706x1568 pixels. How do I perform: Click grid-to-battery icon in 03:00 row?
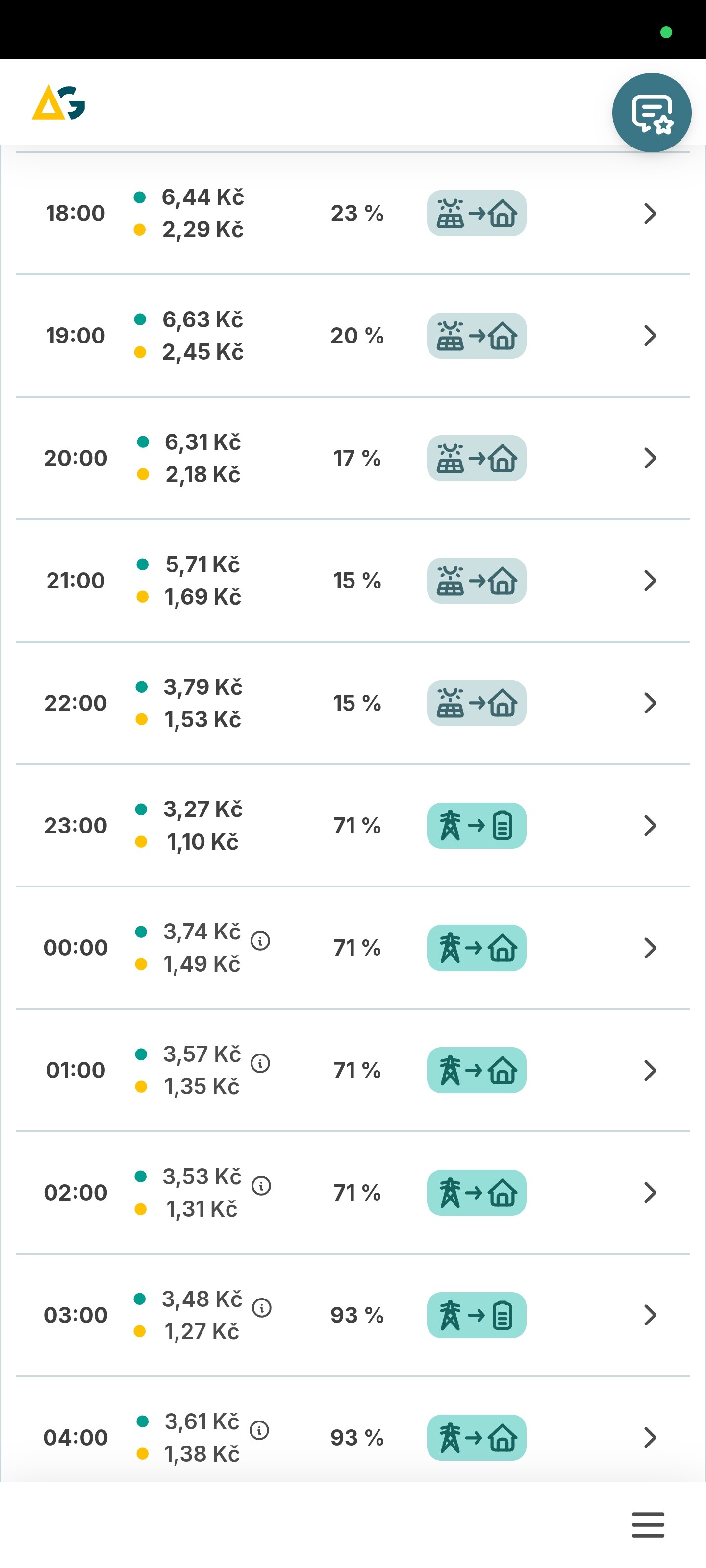477,1315
